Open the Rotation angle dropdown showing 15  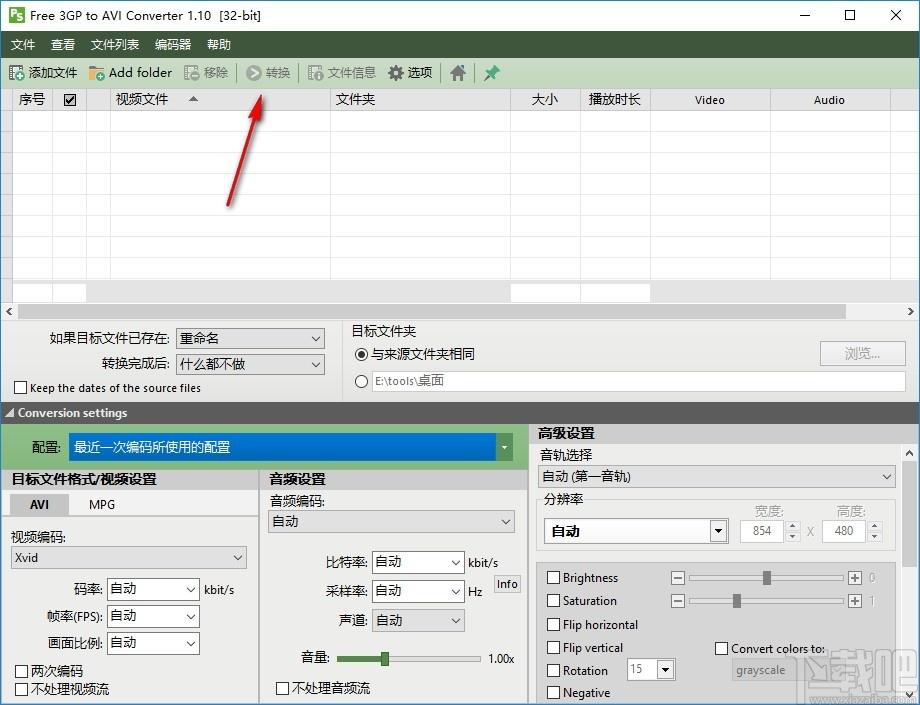(x=665, y=669)
